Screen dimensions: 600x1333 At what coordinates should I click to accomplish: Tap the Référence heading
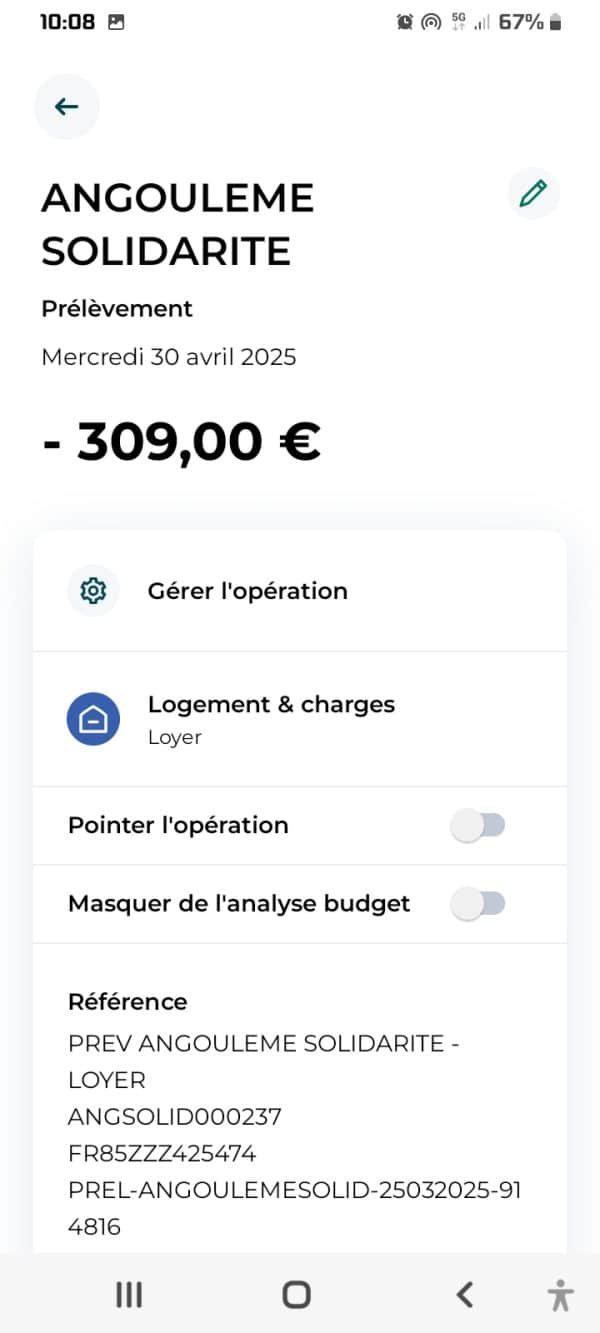(127, 1002)
